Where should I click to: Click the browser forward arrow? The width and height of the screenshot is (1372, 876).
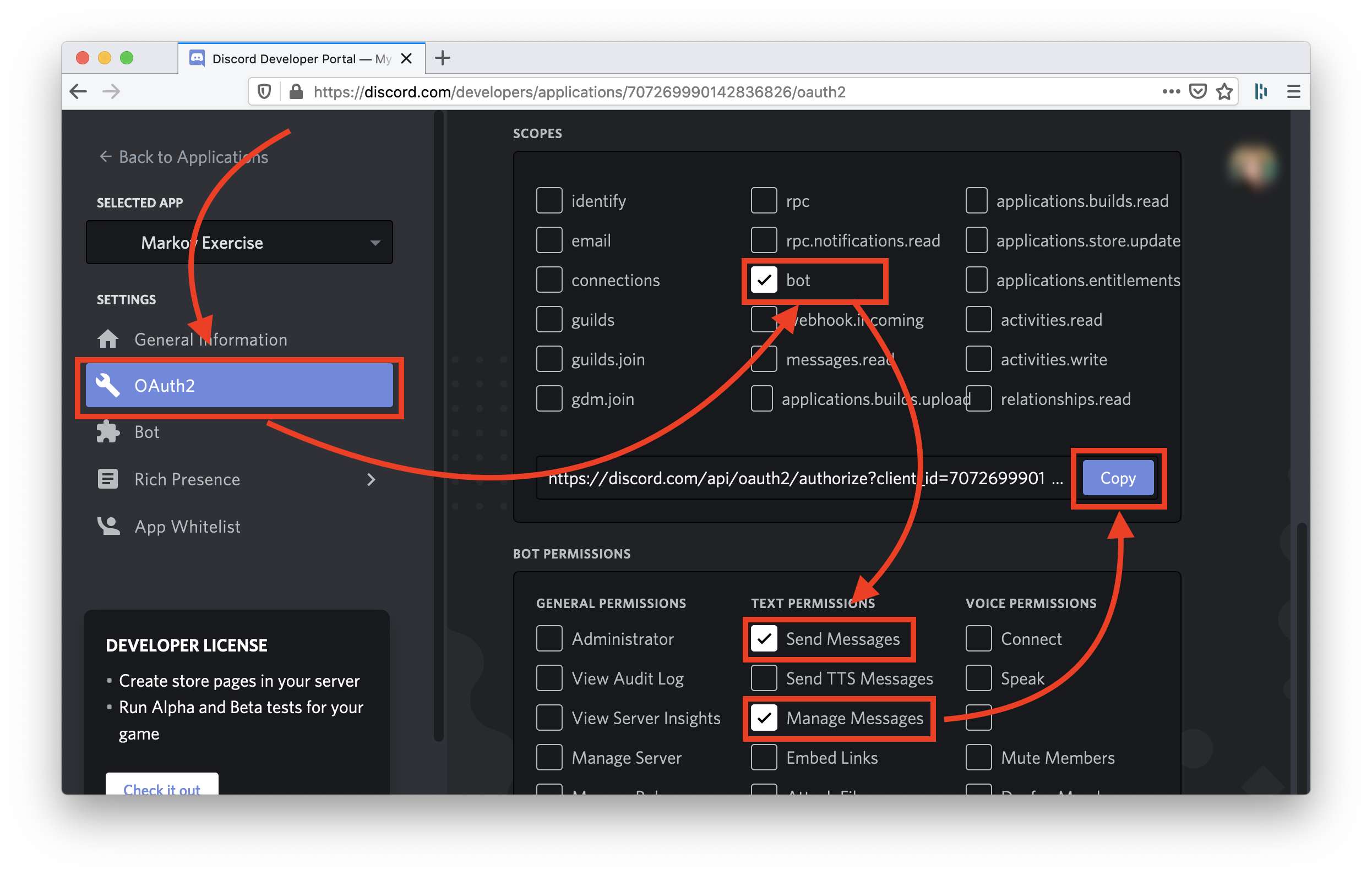click(x=111, y=91)
